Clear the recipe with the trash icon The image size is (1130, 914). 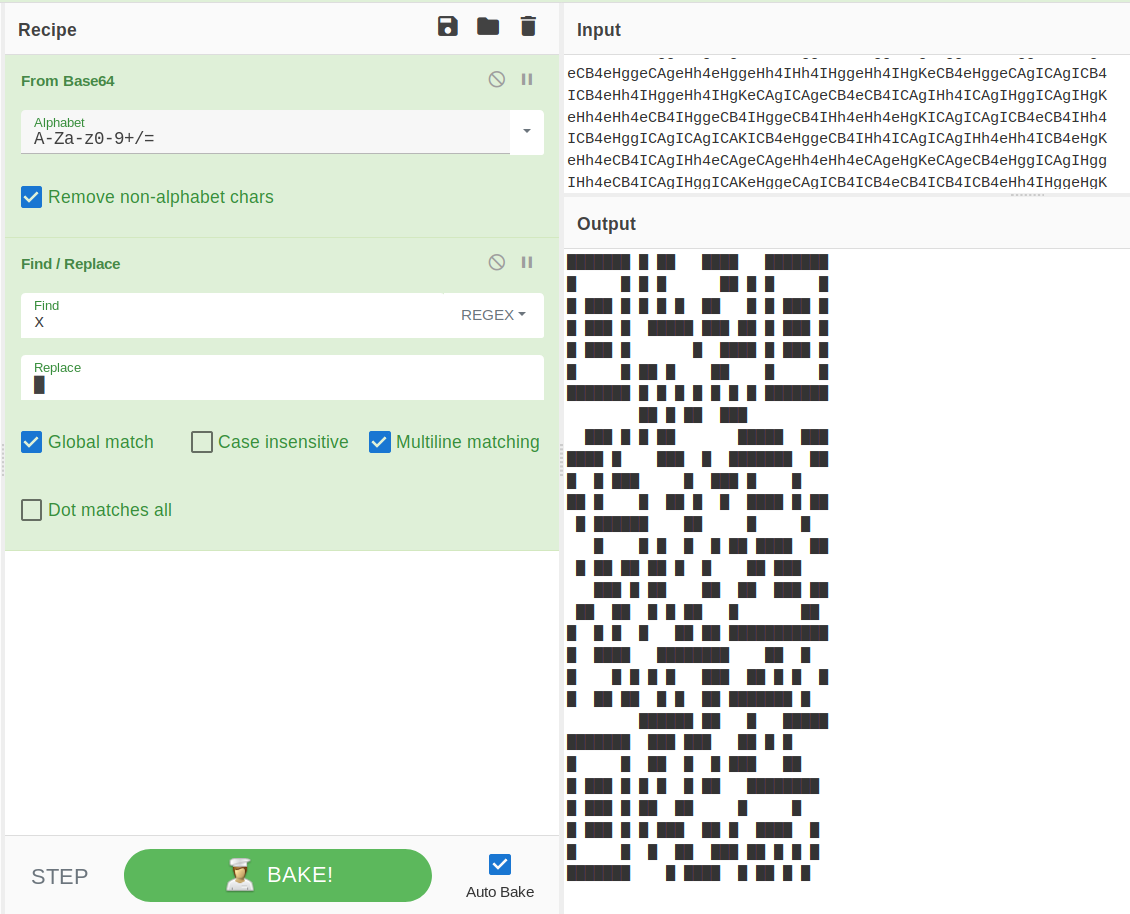527,26
